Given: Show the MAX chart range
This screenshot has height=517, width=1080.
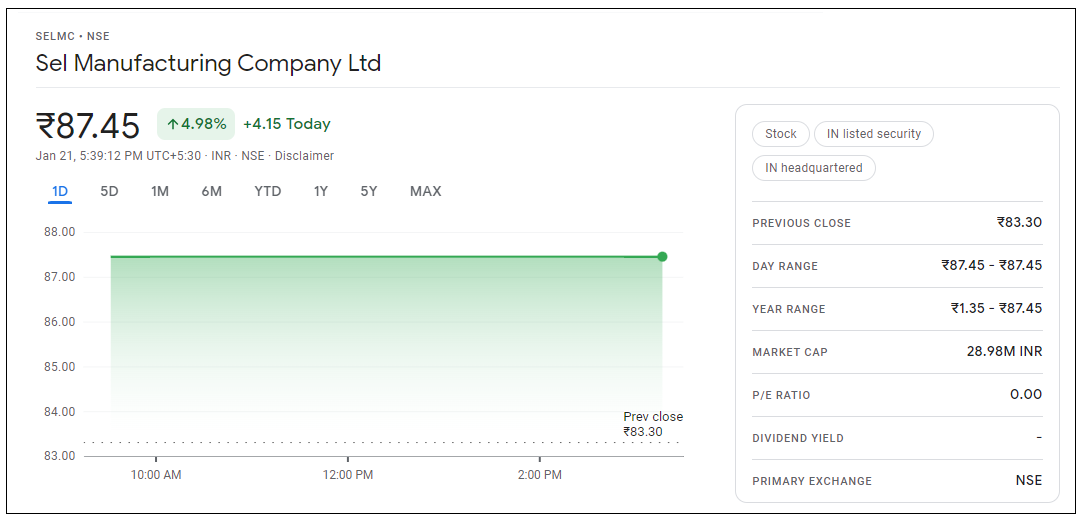Looking at the screenshot, I should click(x=426, y=191).
